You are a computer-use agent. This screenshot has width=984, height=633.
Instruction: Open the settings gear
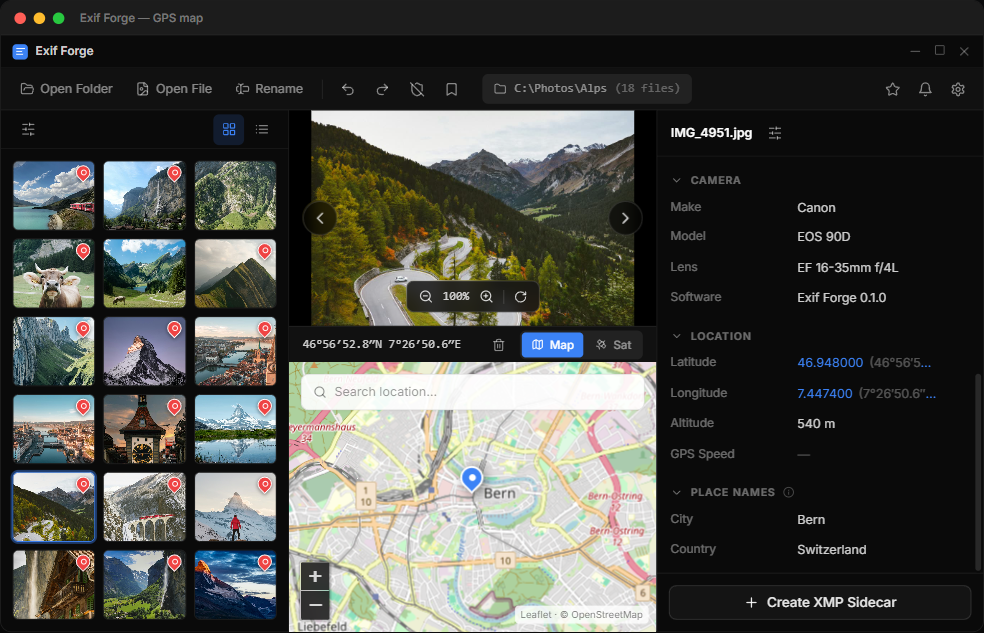point(958,89)
